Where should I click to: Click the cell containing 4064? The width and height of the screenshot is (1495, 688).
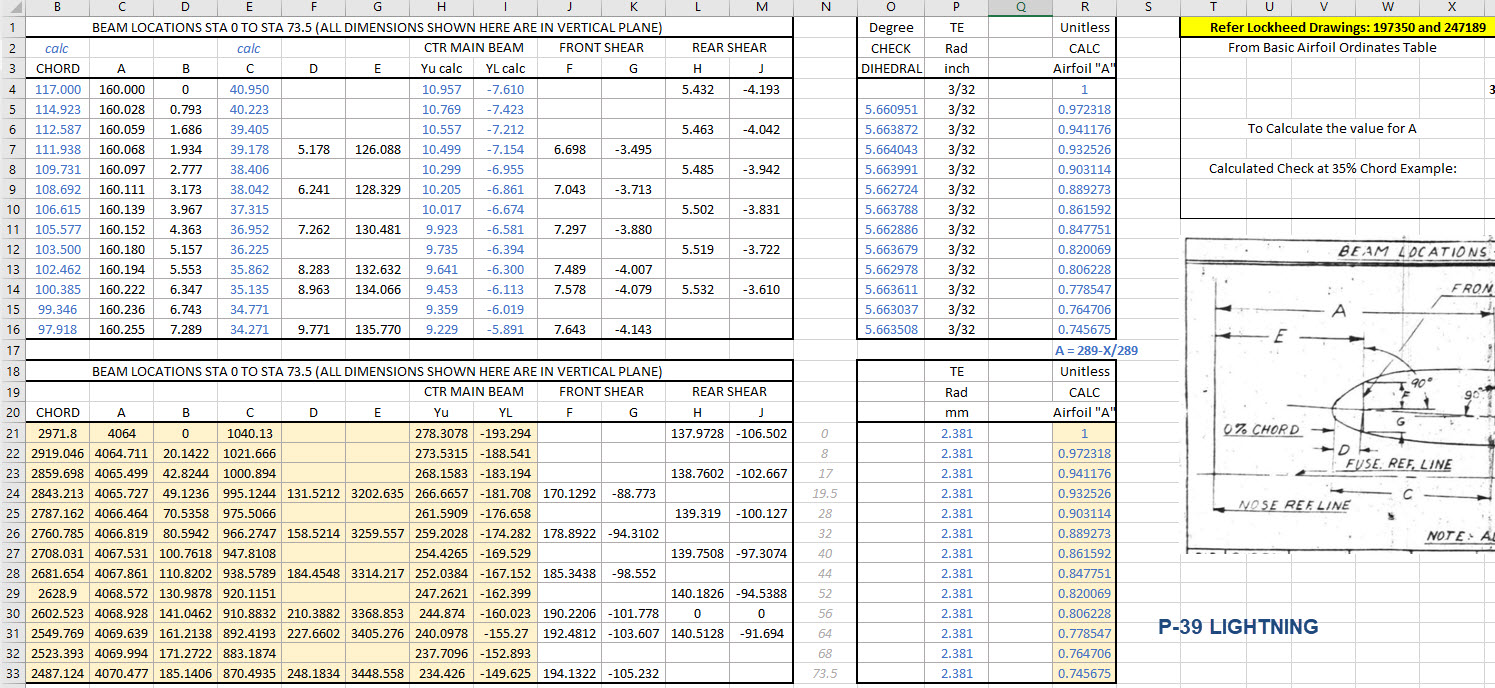pyautogui.click(x=122, y=433)
